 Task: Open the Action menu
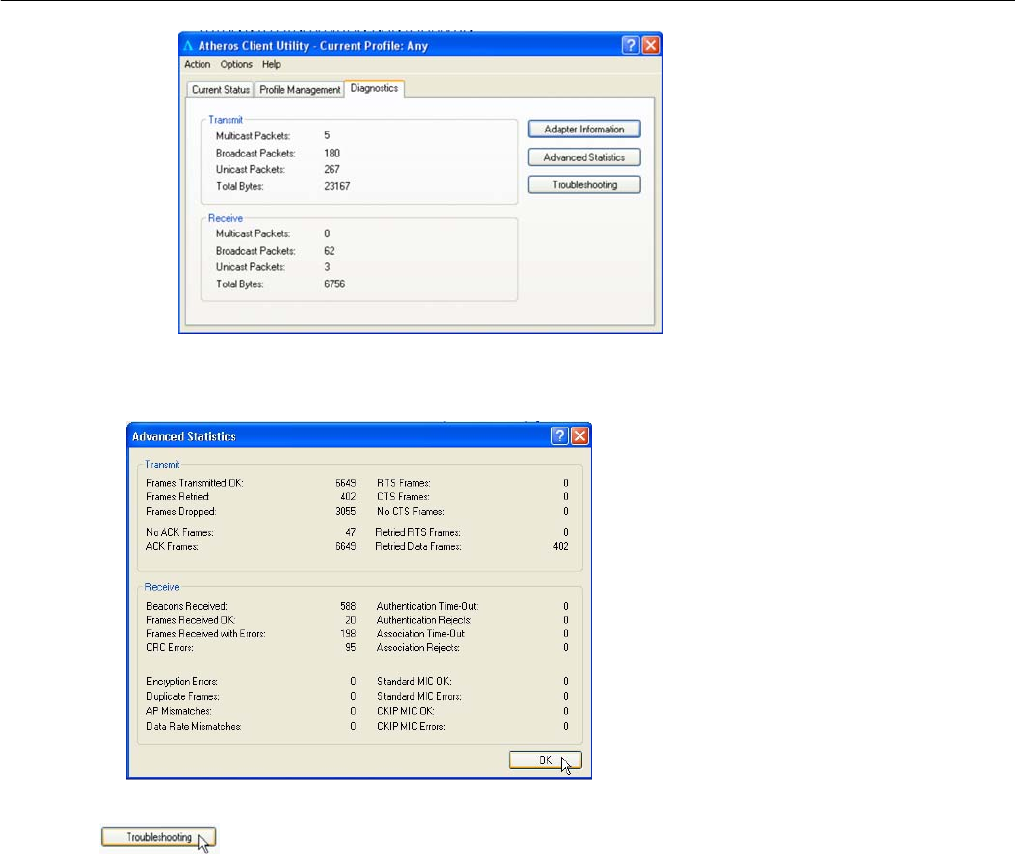pyautogui.click(x=197, y=64)
